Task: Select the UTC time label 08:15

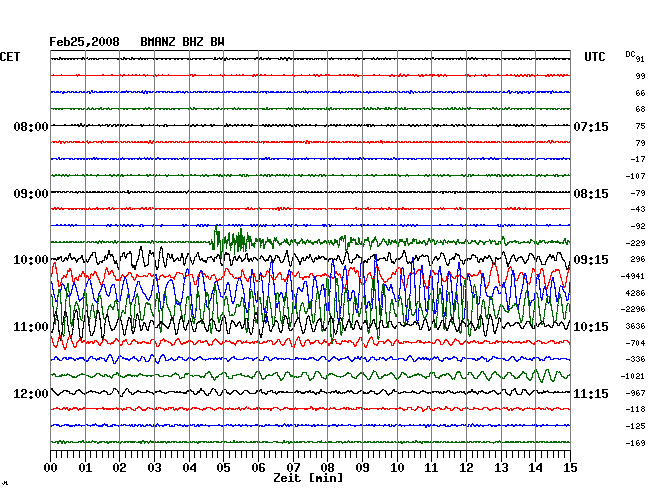Action: 591,194
